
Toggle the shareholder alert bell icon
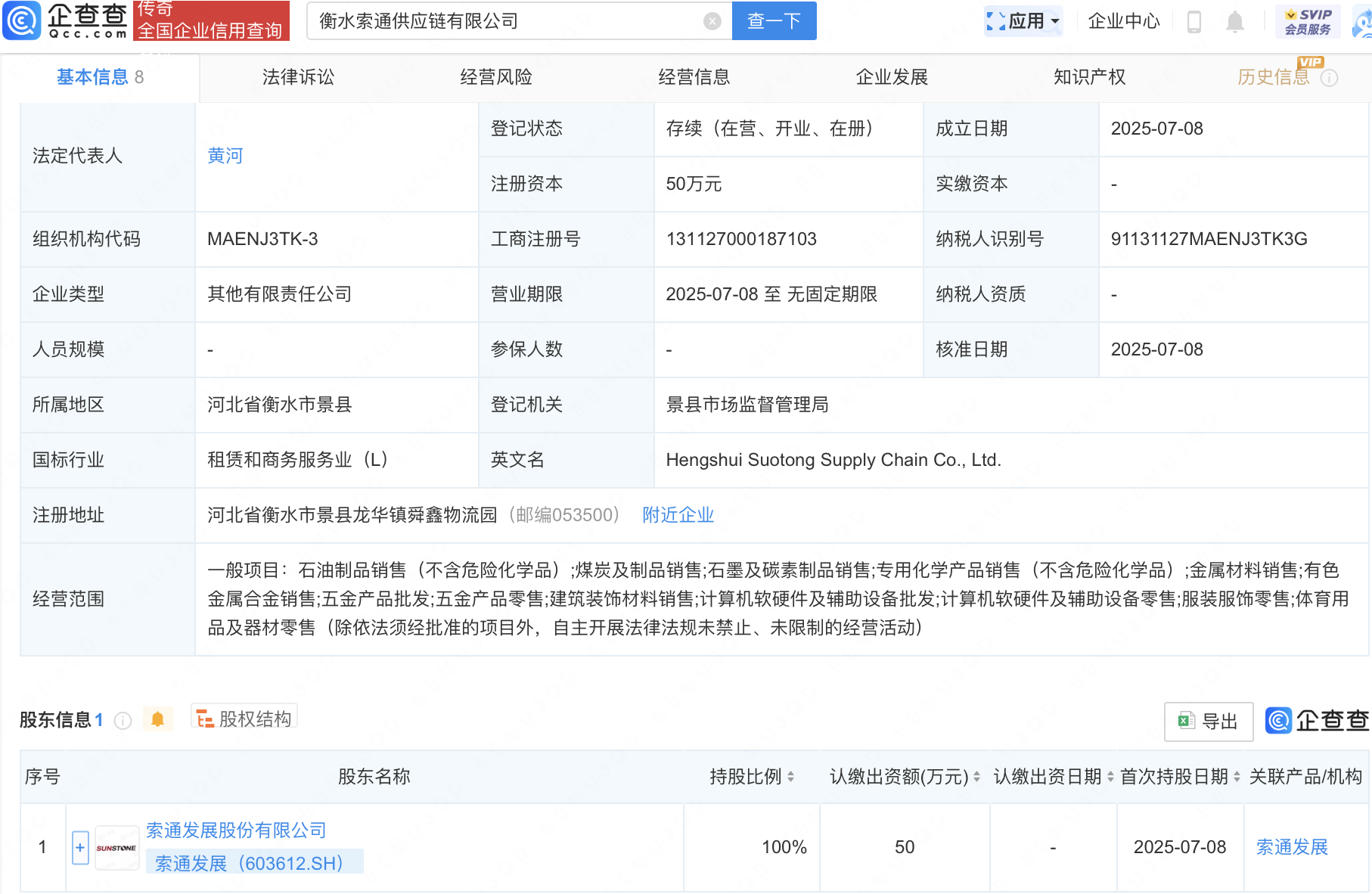click(157, 719)
